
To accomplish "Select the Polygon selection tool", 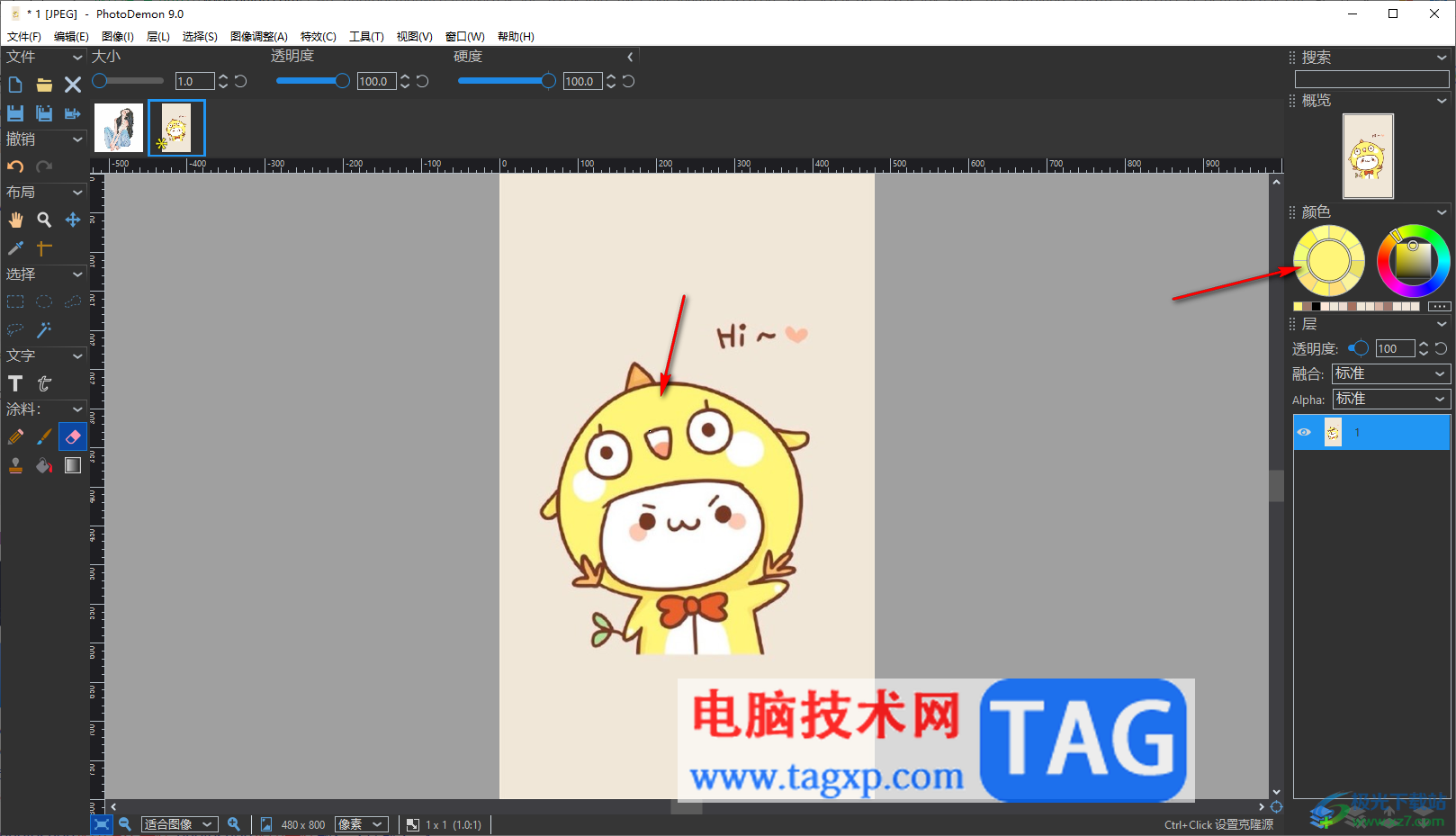I will coord(73,301).
